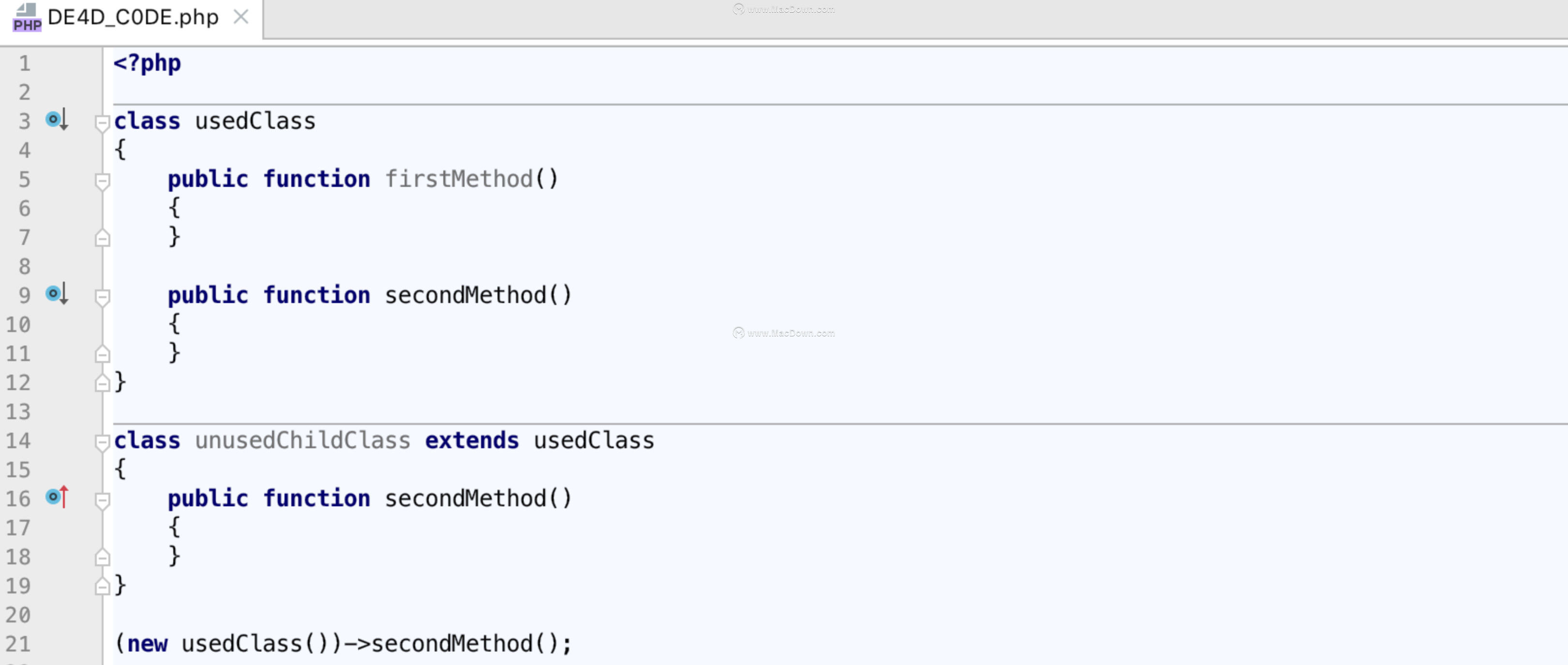Click secondMethod name on line 16
This screenshot has width=1568, height=665.
coord(465,498)
